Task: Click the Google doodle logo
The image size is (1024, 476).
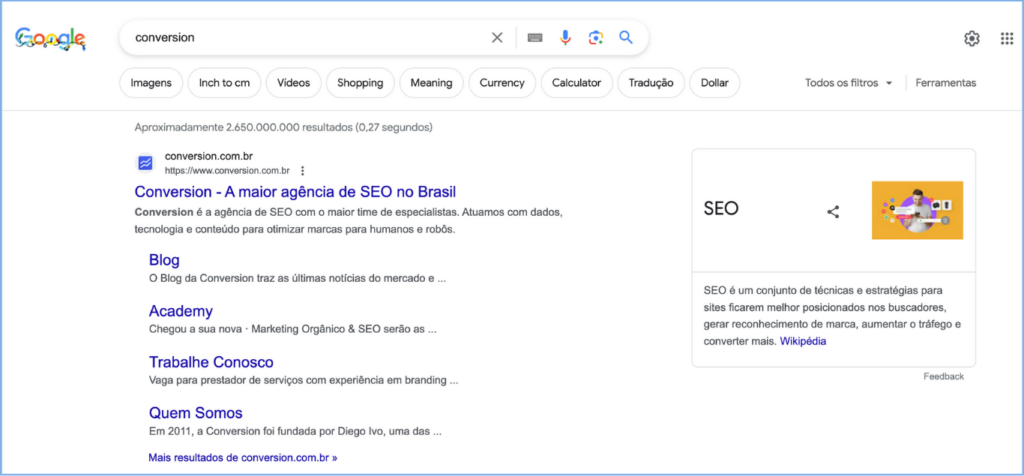Action: 50,39
